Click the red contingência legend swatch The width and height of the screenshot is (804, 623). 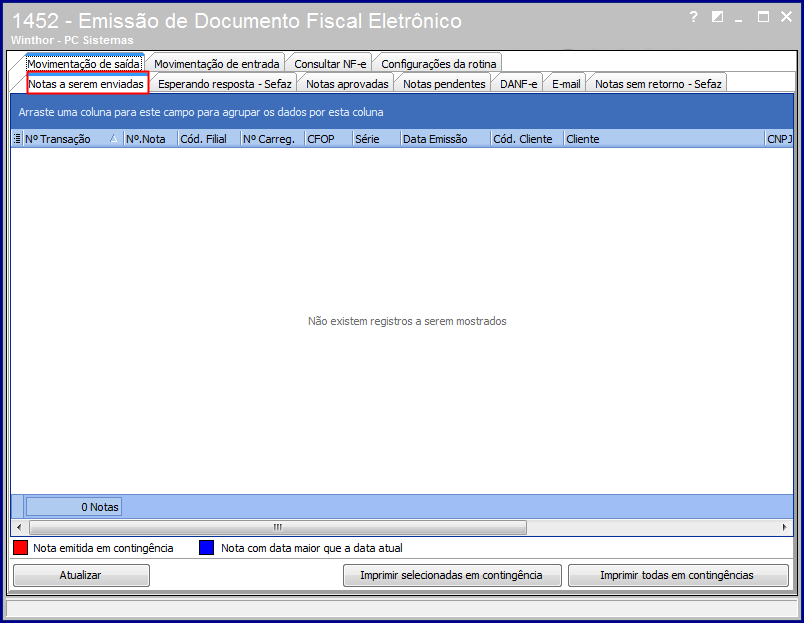click(x=21, y=548)
